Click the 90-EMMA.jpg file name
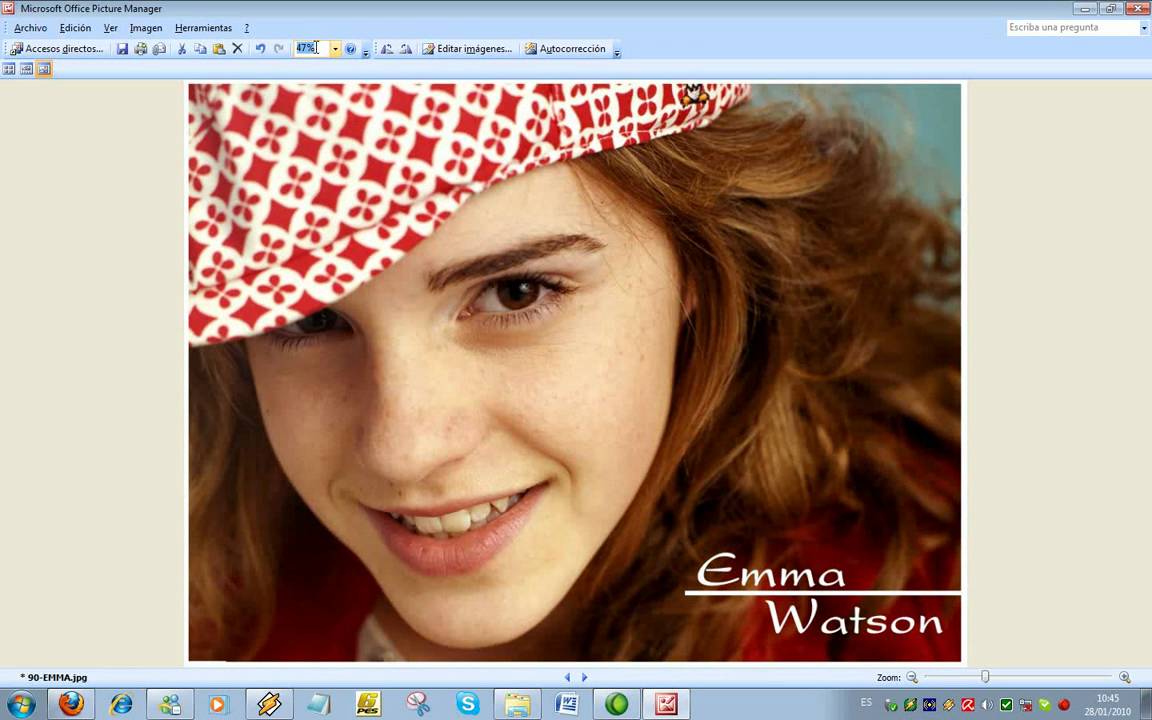The height and width of the screenshot is (720, 1152). click(x=57, y=677)
